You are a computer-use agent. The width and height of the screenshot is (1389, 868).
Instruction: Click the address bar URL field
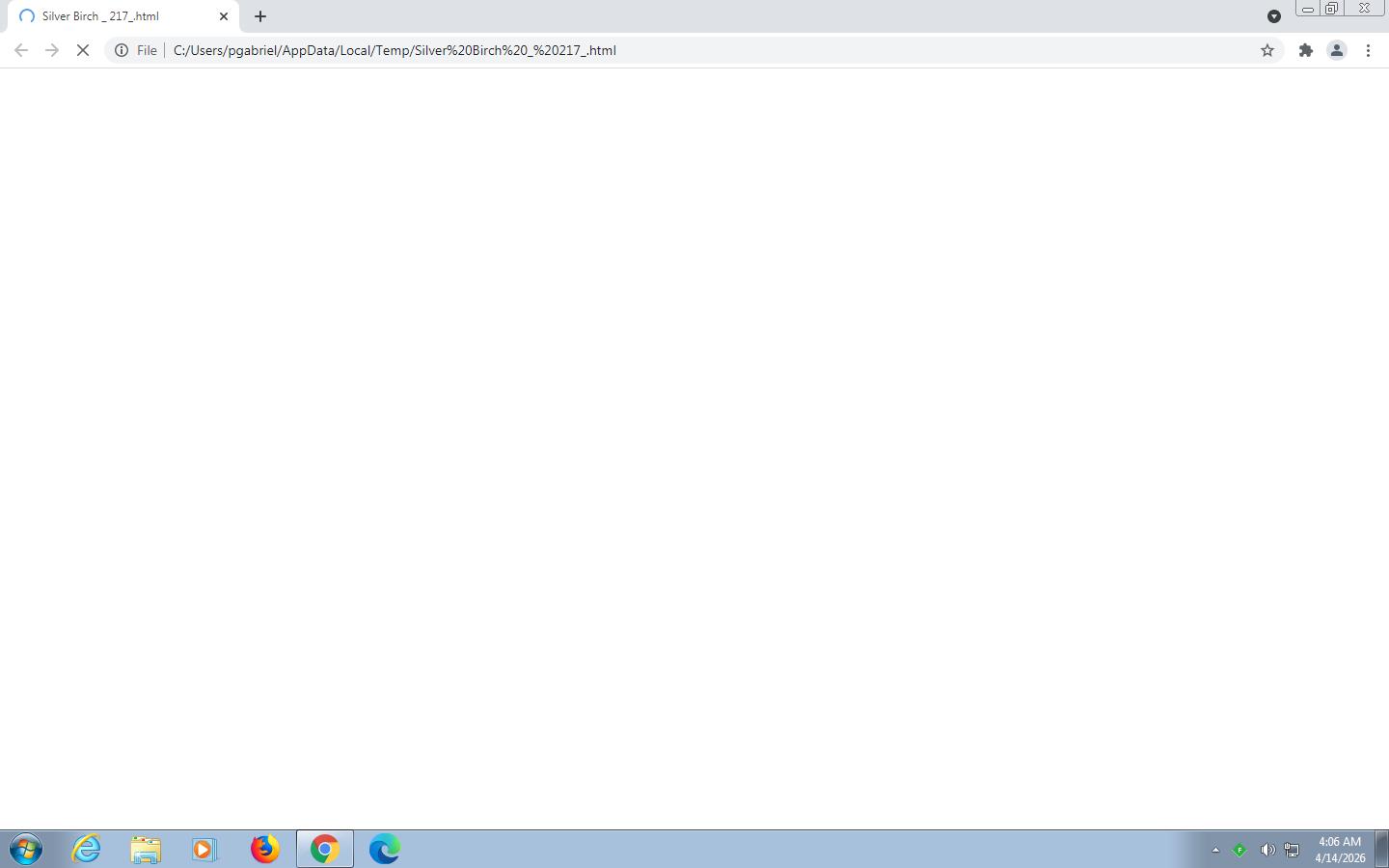675,50
